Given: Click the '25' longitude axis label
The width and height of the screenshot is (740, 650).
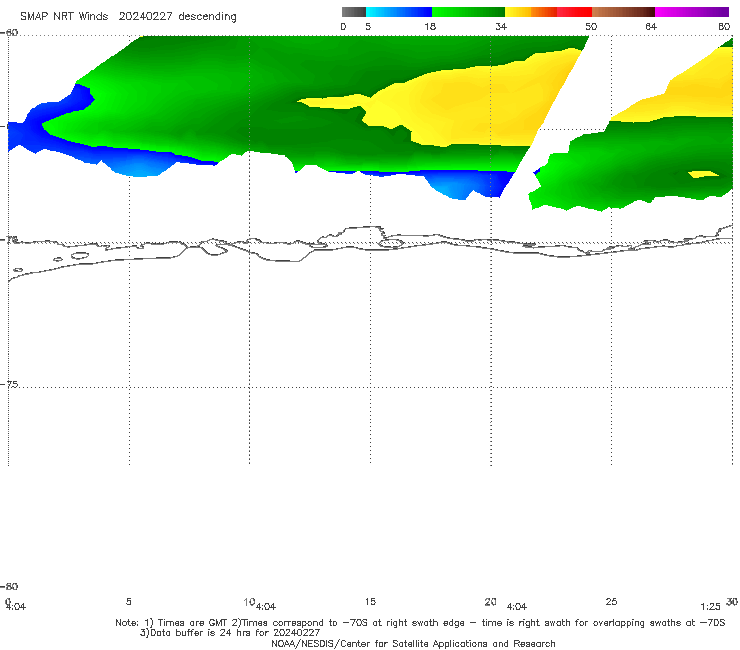Looking at the screenshot, I should coord(611,601).
